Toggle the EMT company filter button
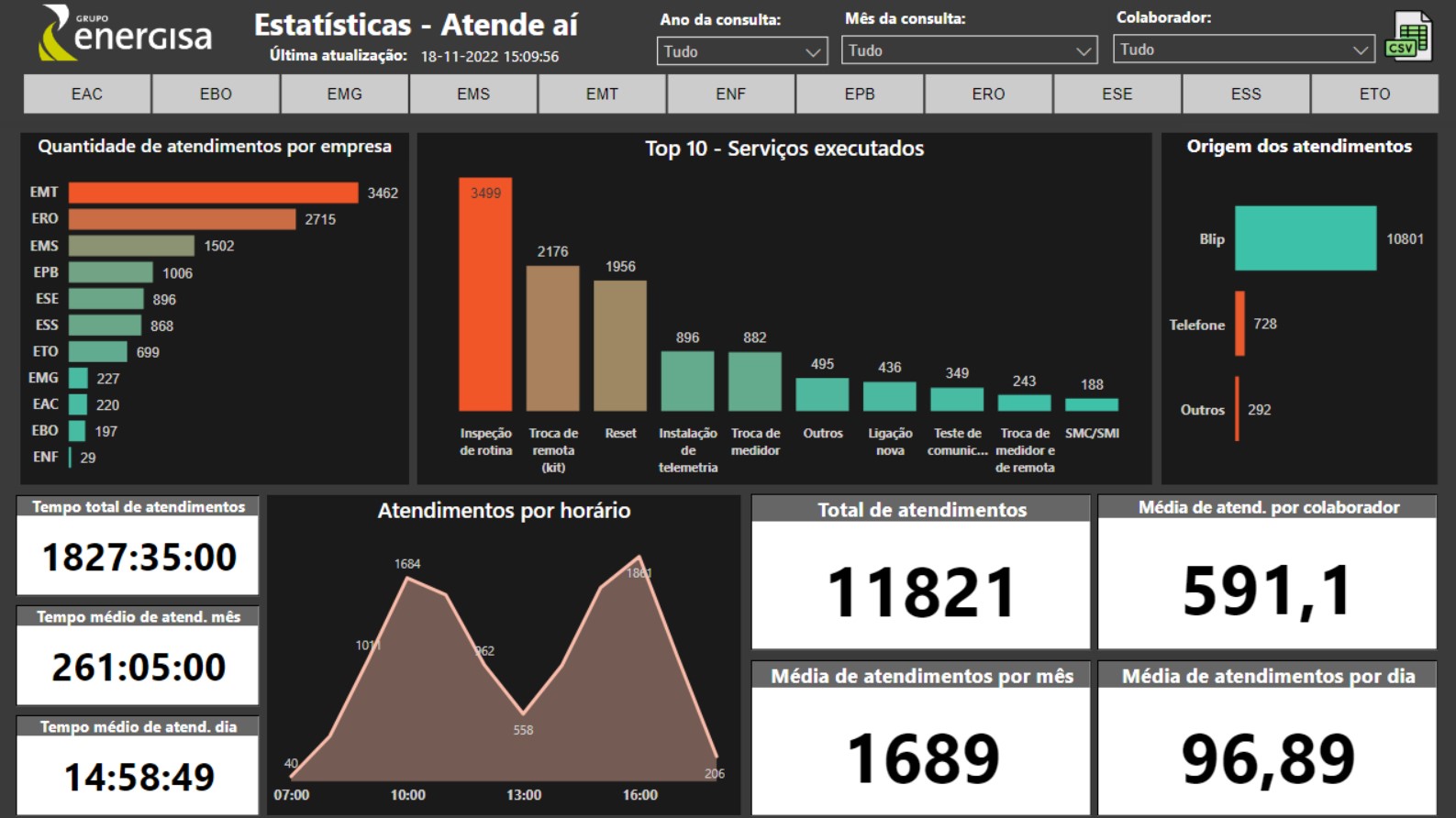Image resolution: width=1456 pixels, height=818 pixels. click(x=602, y=94)
